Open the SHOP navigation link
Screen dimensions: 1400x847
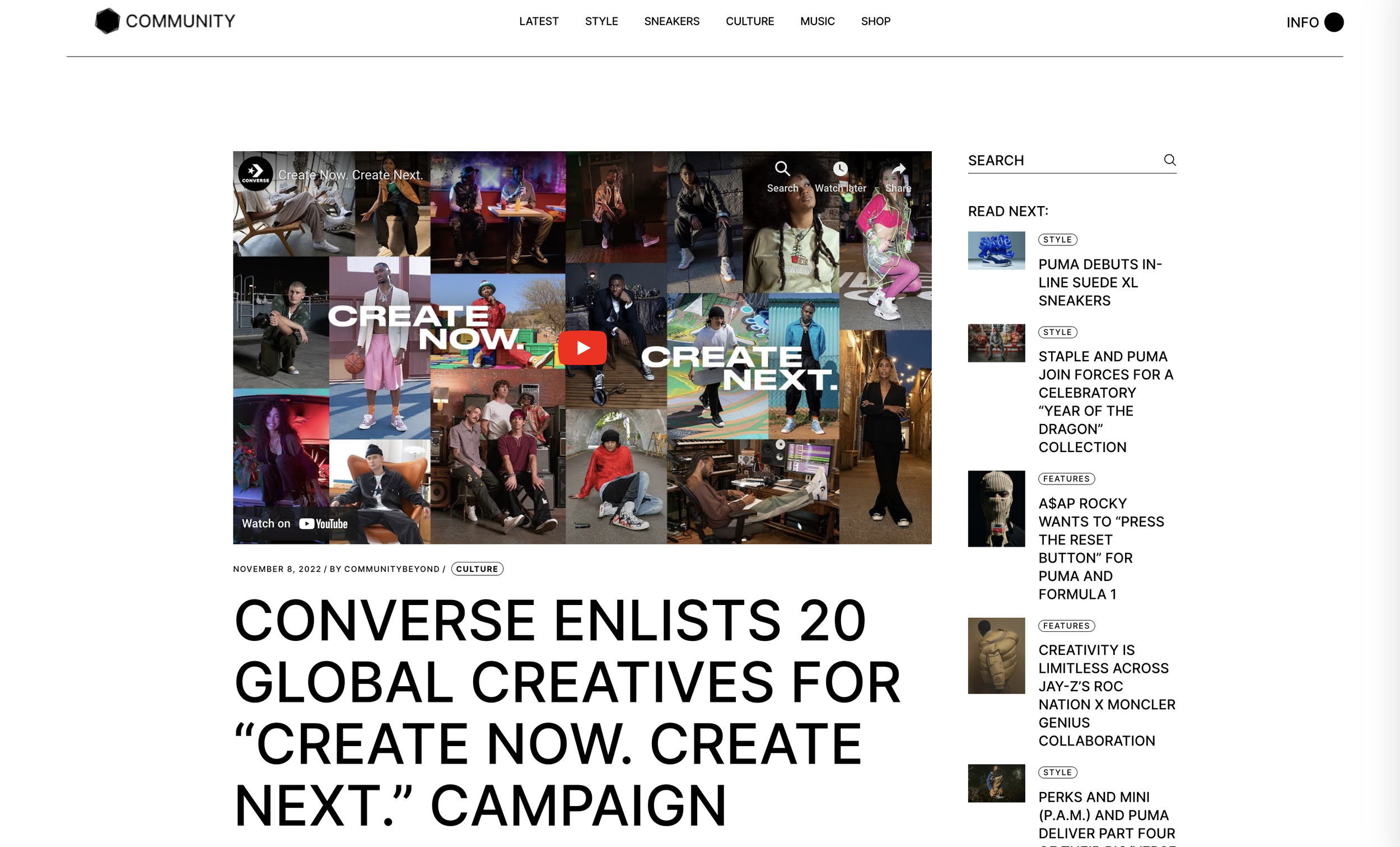(876, 21)
